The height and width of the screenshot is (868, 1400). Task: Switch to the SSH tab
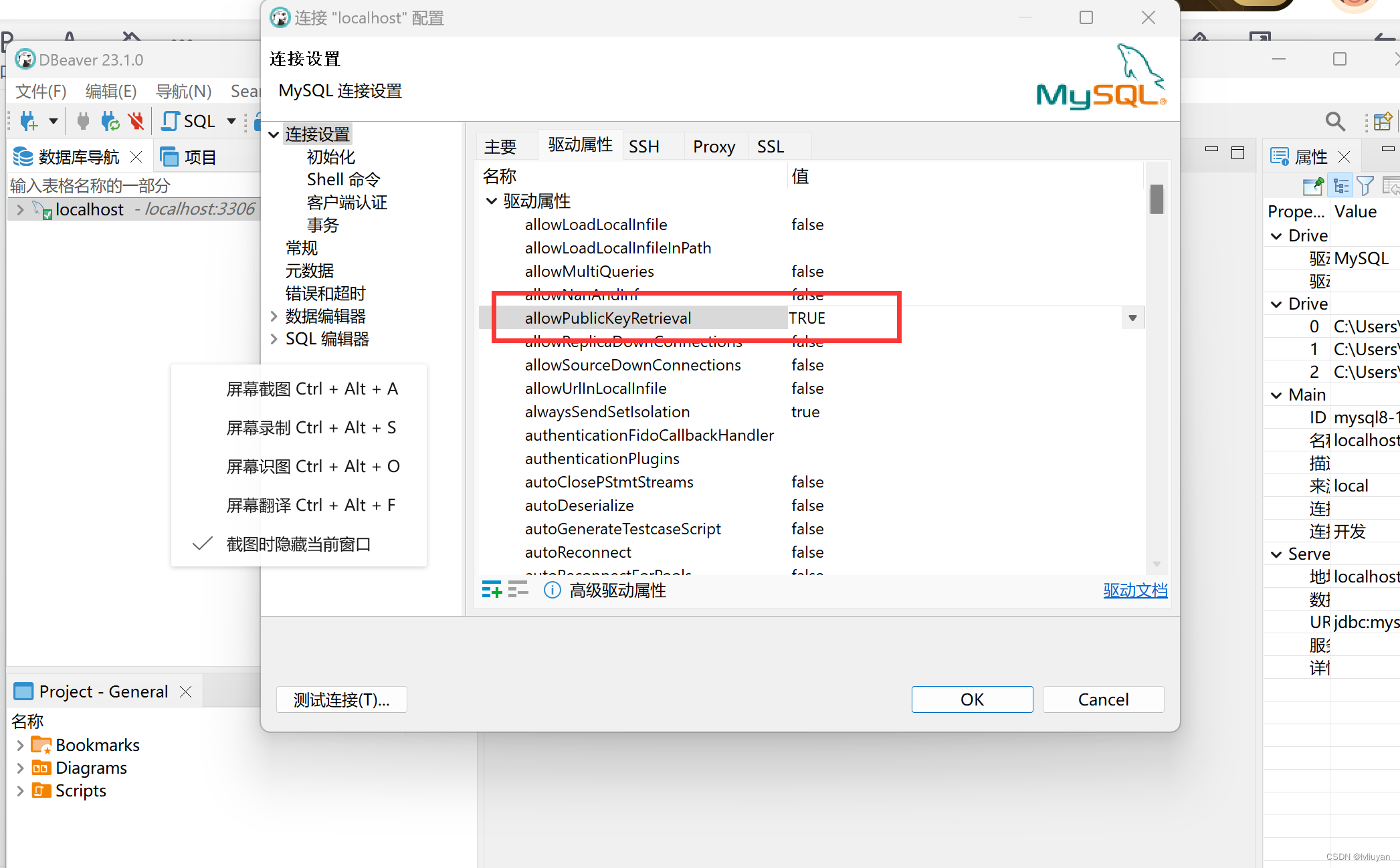pyautogui.click(x=643, y=146)
